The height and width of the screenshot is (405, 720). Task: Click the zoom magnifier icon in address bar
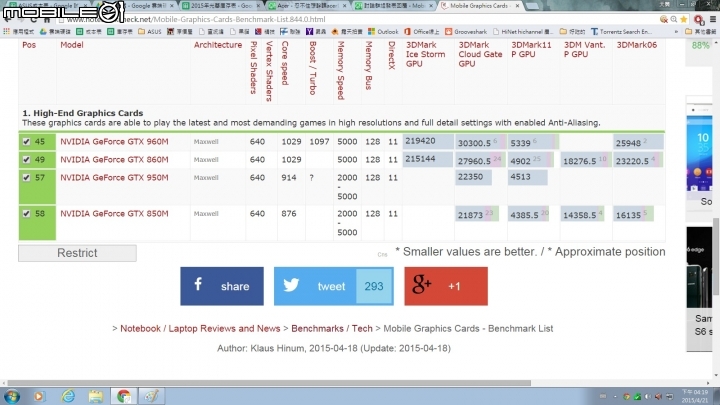pyautogui.click(x=674, y=19)
